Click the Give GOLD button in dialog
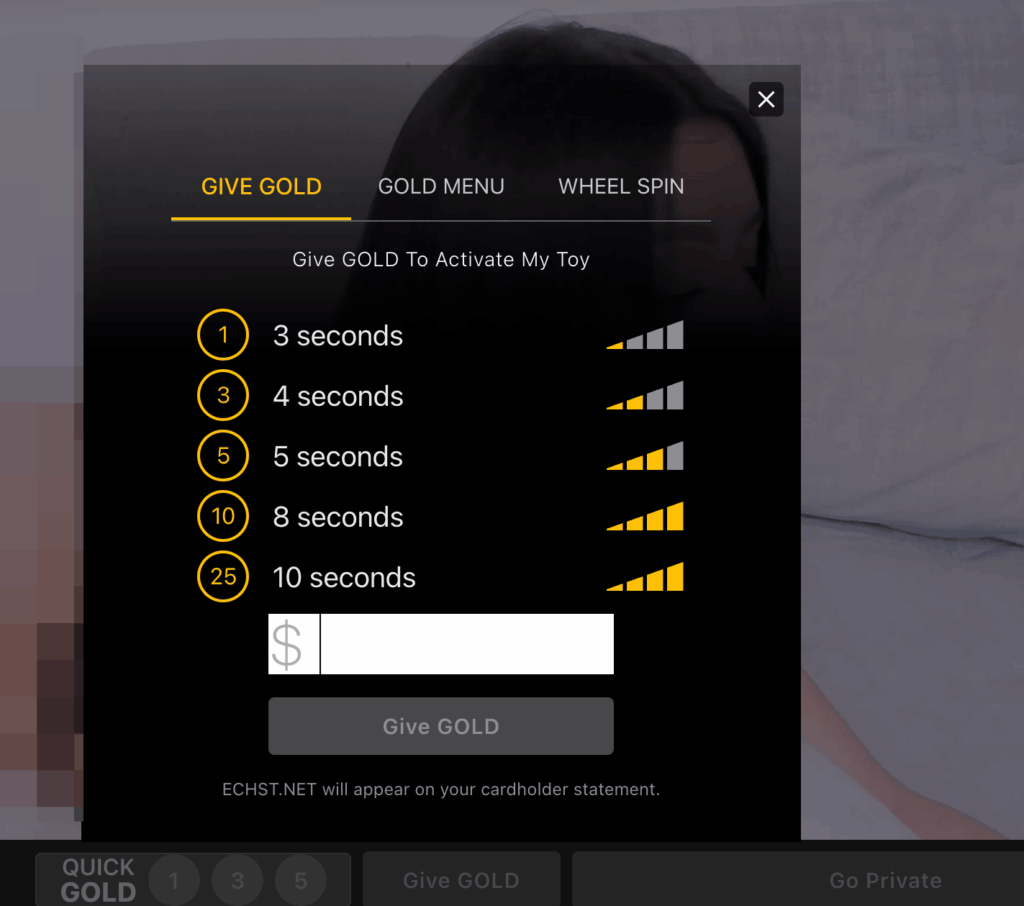 (441, 726)
